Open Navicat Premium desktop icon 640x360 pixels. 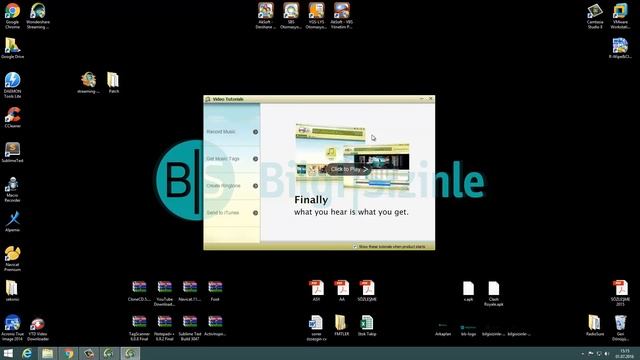click(12, 258)
